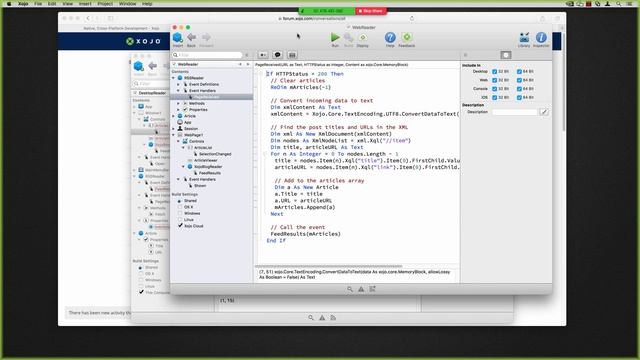Viewport: 640px width, 360px height.
Task: Toggle Desktop 64 Bit checkbox
Action: [519, 71]
